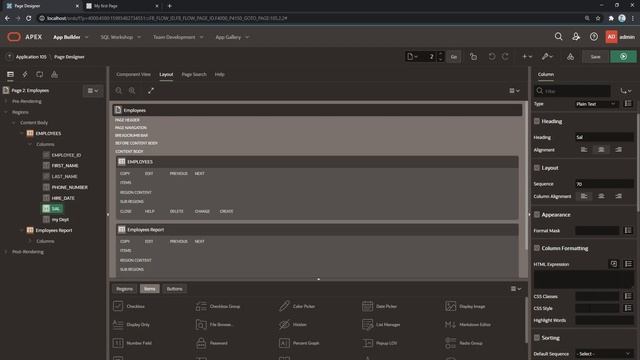Switch to the Rendering tree icon
The height and width of the screenshot is (360, 640).
10,74
